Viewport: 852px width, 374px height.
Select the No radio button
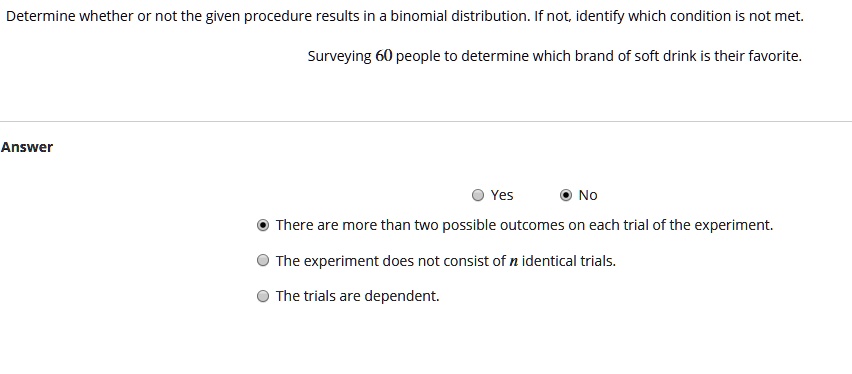566,195
